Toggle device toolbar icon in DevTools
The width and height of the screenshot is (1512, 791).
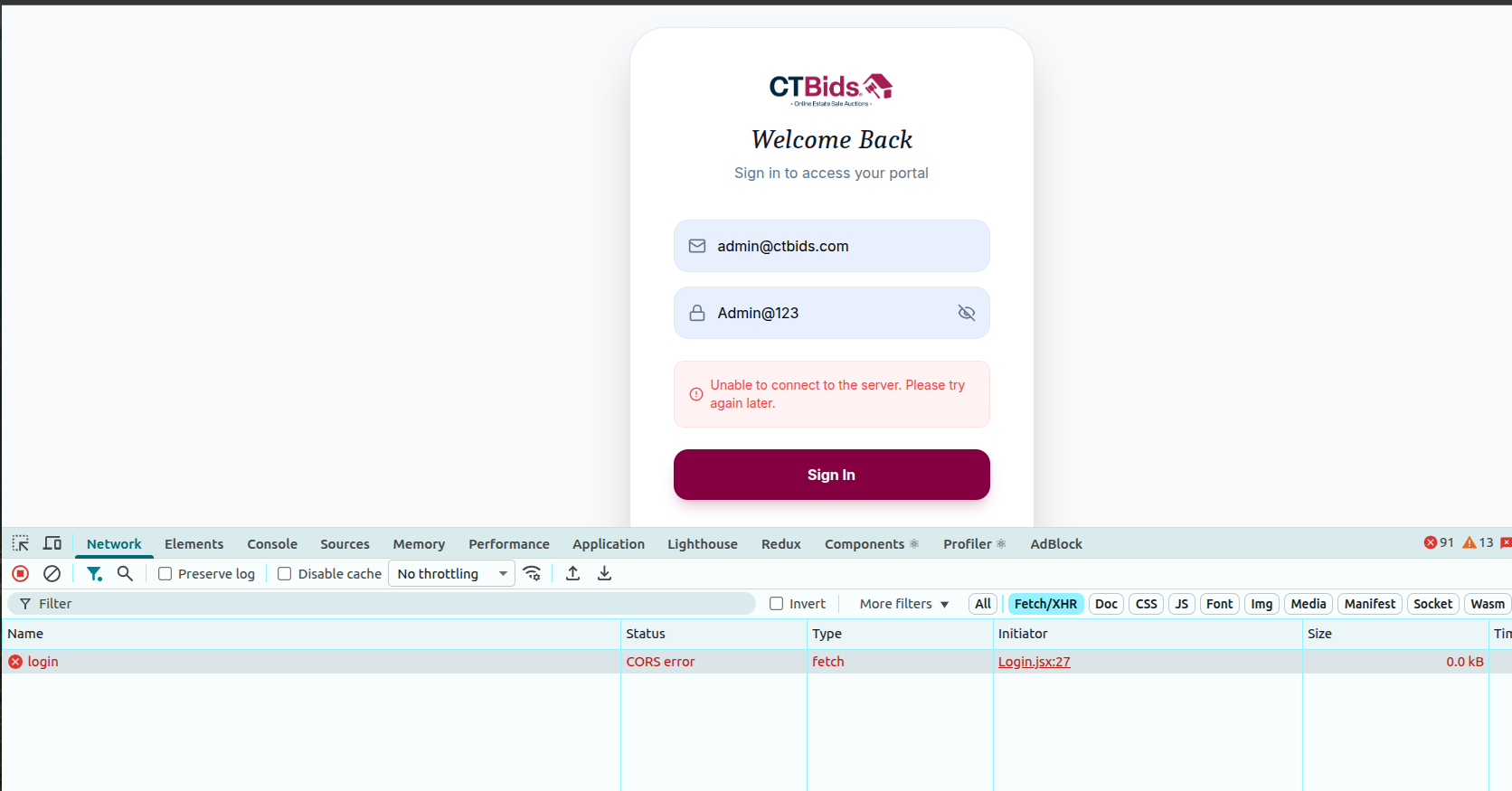(x=52, y=543)
